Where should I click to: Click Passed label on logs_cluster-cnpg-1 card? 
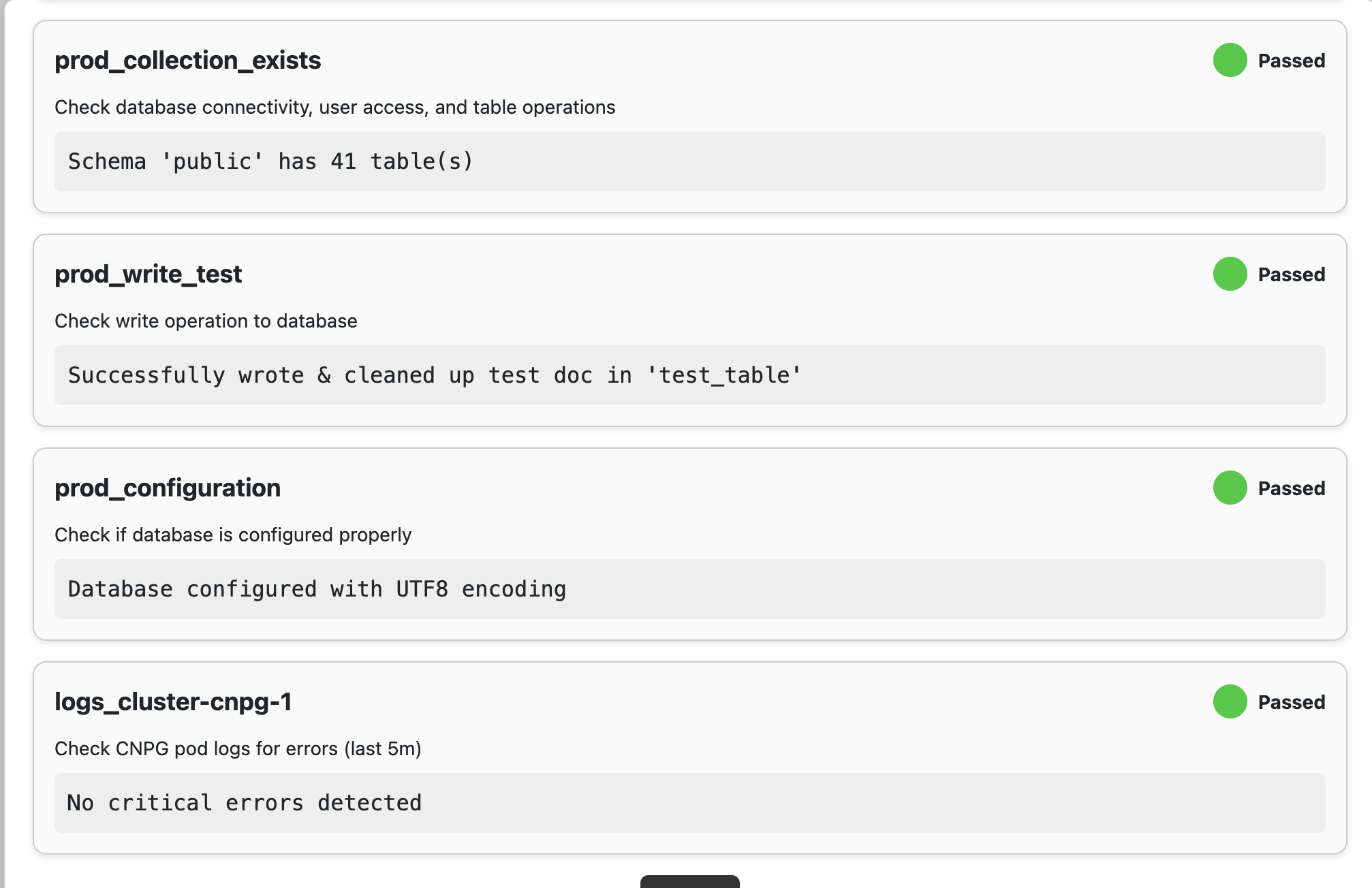coord(1291,703)
